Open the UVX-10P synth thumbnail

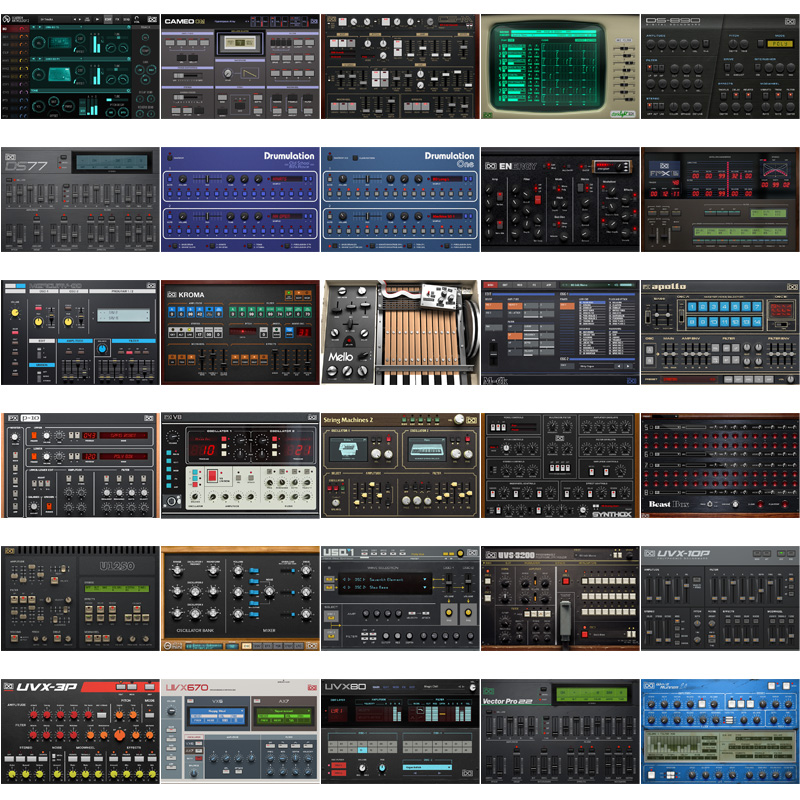click(720, 598)
